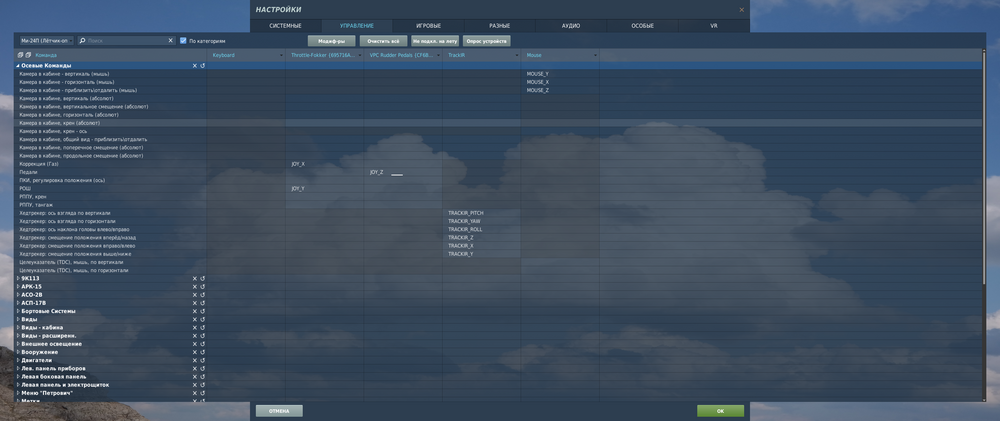Click the collapse all categories icon
Screen dimensions: 1000x421
(28, 55)
